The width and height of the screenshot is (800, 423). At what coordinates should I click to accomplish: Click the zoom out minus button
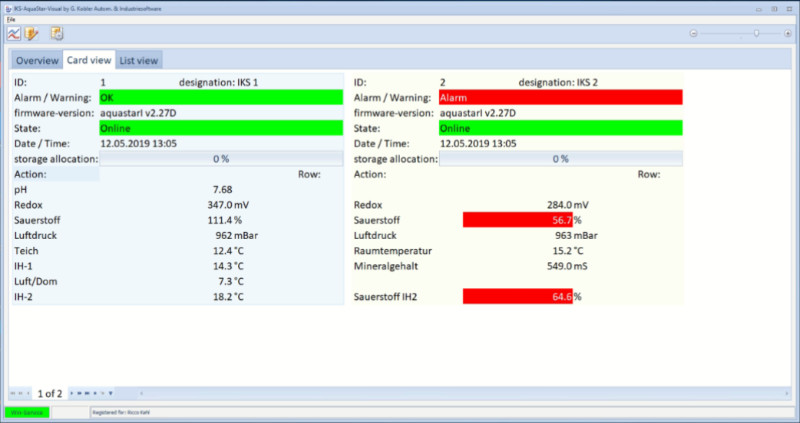(x=693, y=34)
